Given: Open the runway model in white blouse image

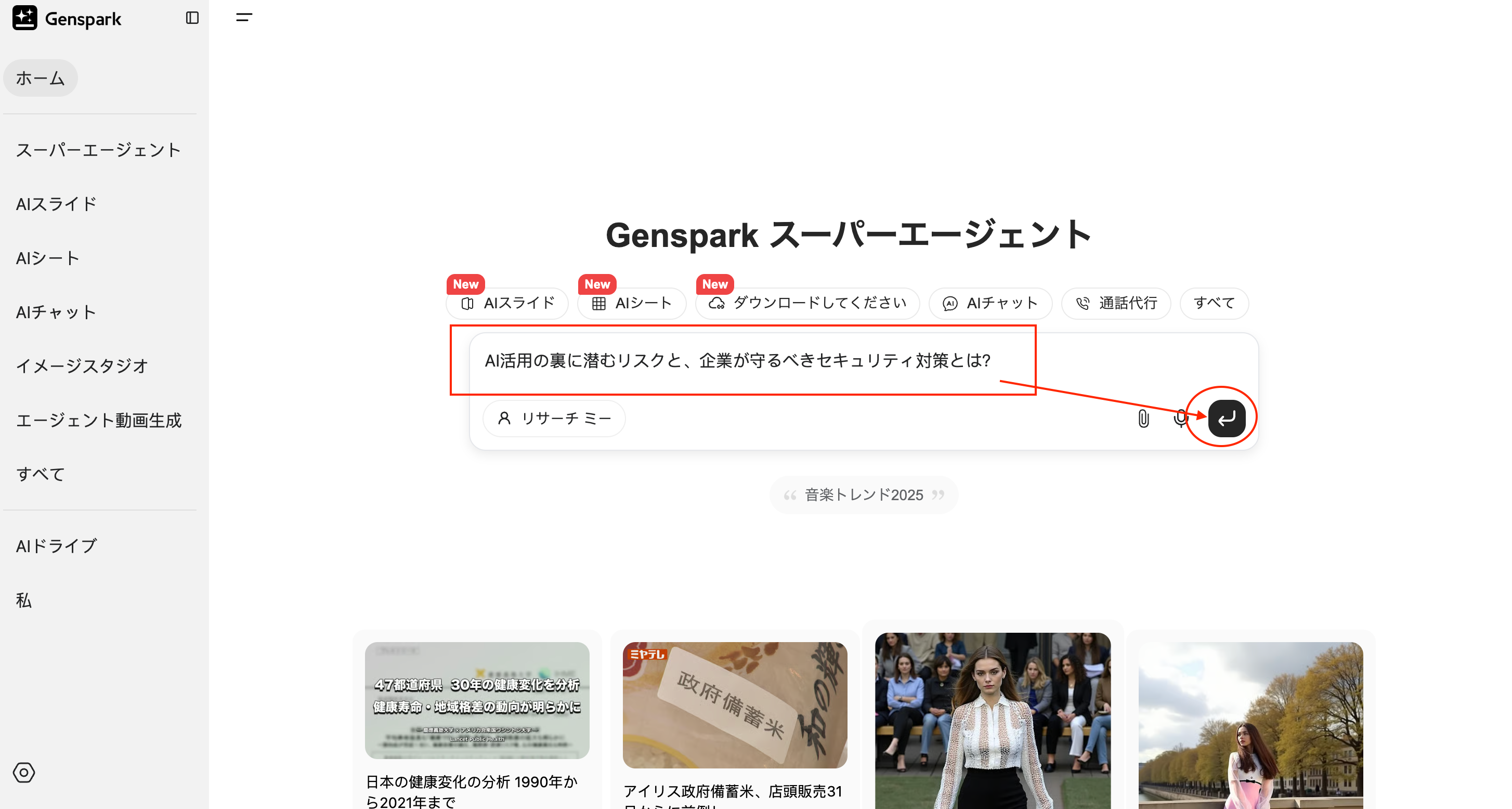Looking at the screenshot, I should 993,721.
